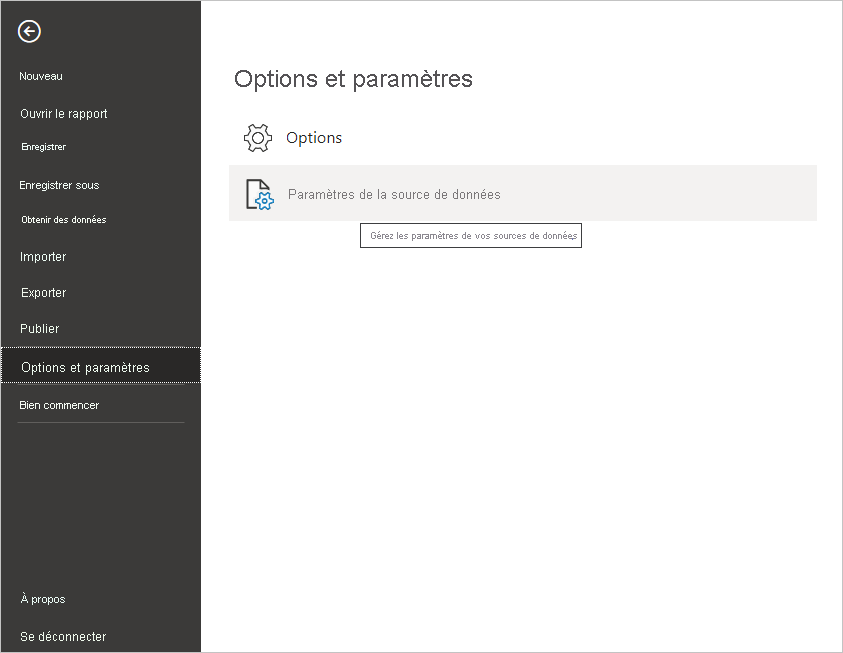843x653 pixels.
Task: Open the Nouveau menu item
Action: [40, 76]
